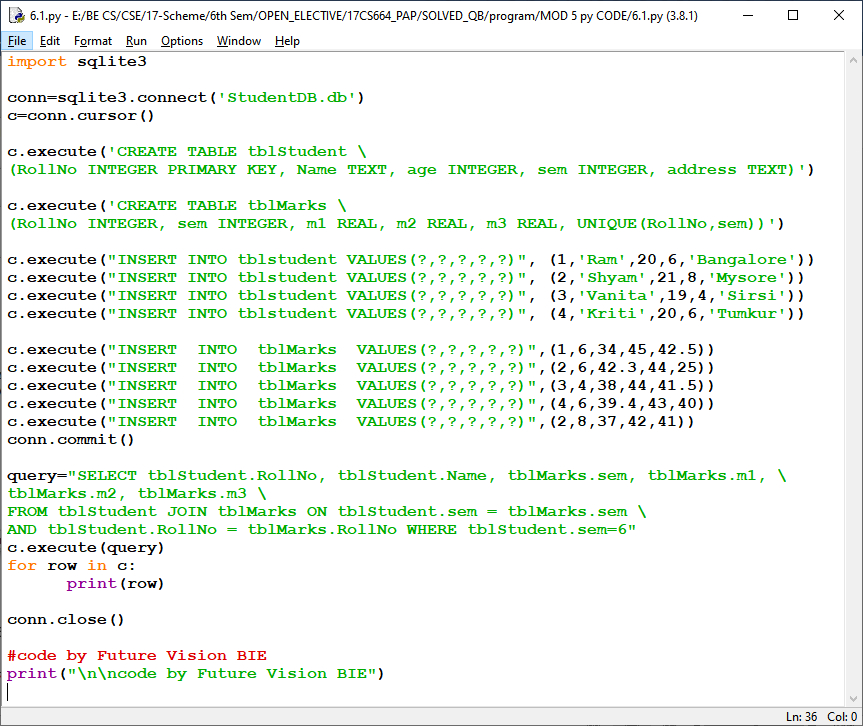Click the vertical scrollbar on right edge
The height and width of the screenshot is (726, 863).
tap(855, 380)
